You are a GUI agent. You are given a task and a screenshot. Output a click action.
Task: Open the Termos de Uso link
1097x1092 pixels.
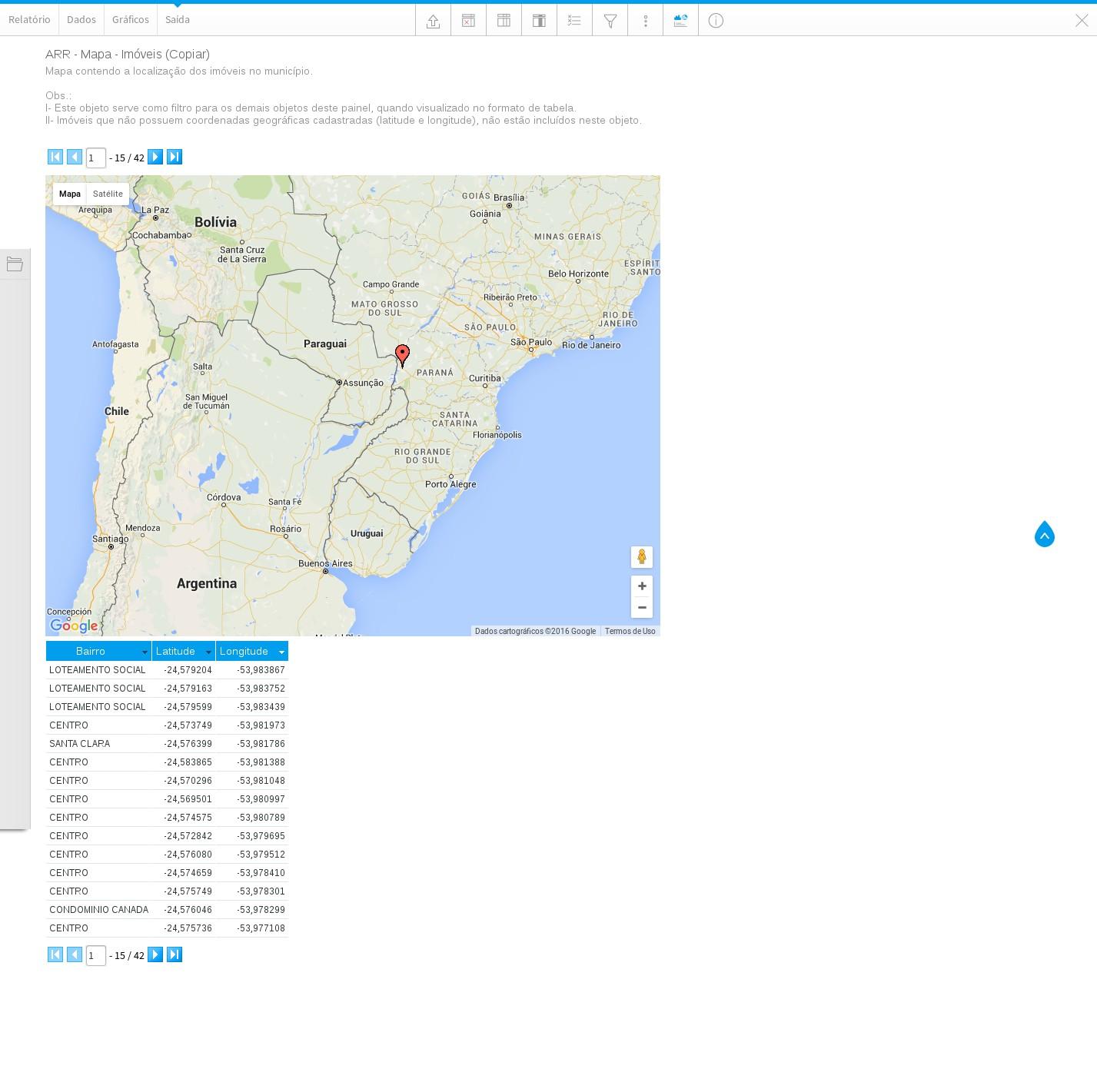630,631
